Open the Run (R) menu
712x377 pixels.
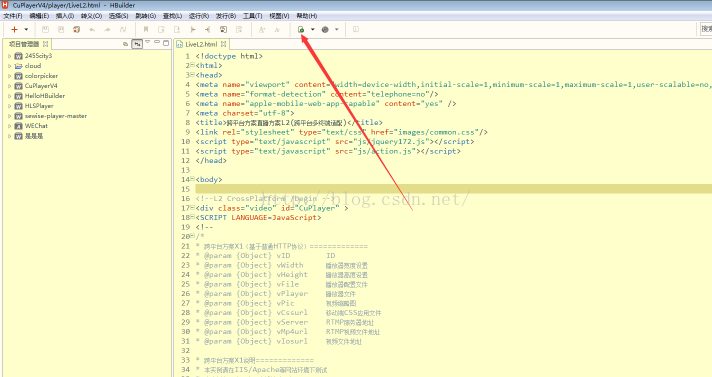tap(199, 16)
